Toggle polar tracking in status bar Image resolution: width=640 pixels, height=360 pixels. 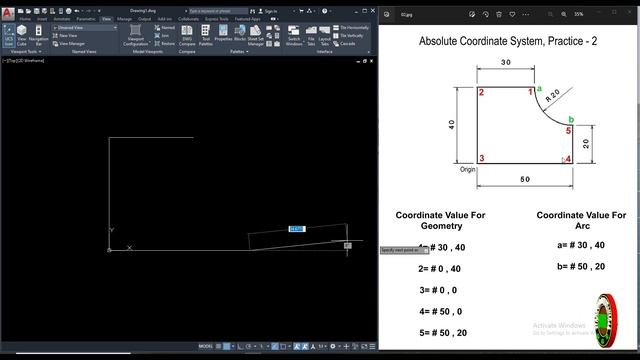tap(248, 346)
